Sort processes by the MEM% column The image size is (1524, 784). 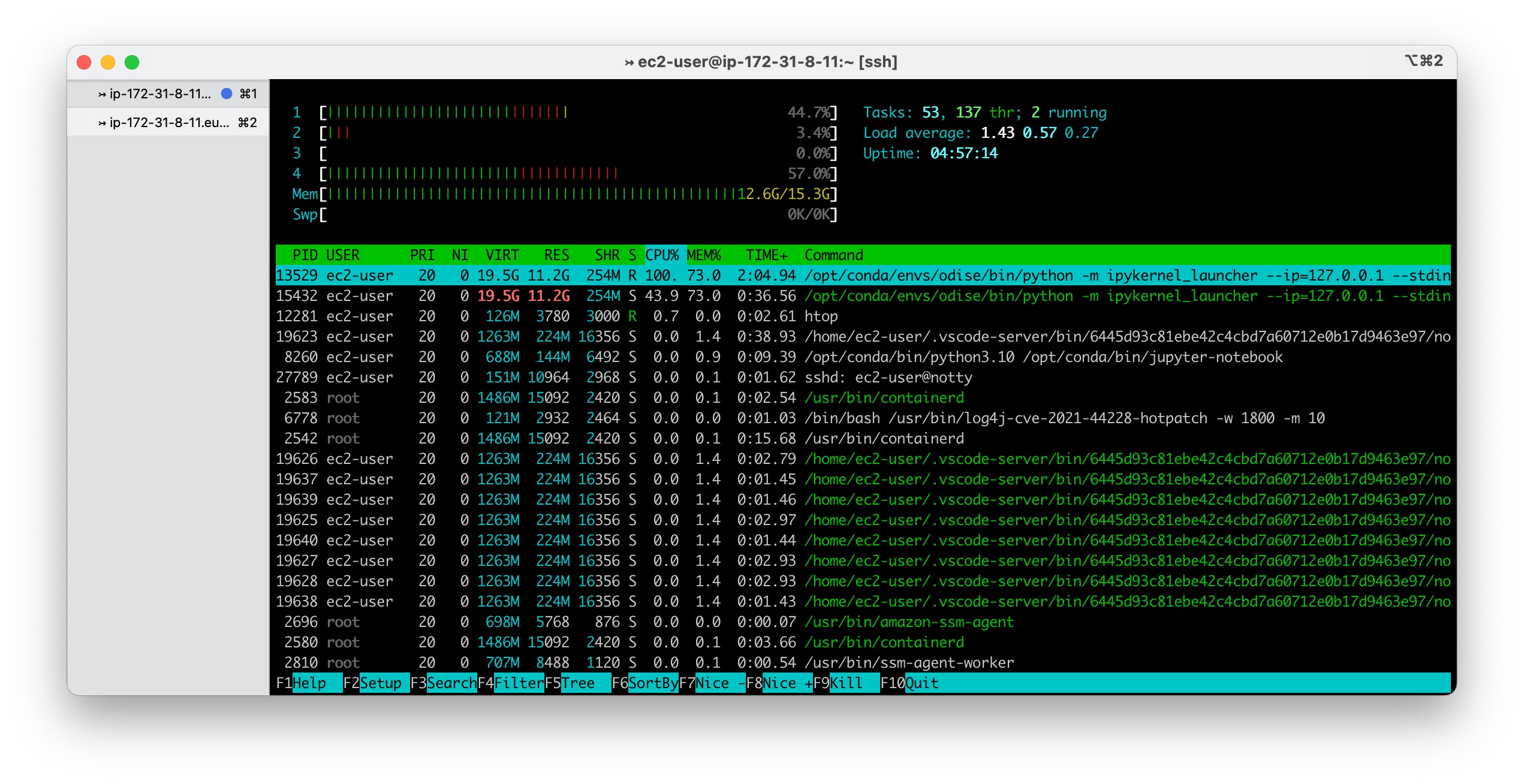pyautogui.click(x=704, y=255)
